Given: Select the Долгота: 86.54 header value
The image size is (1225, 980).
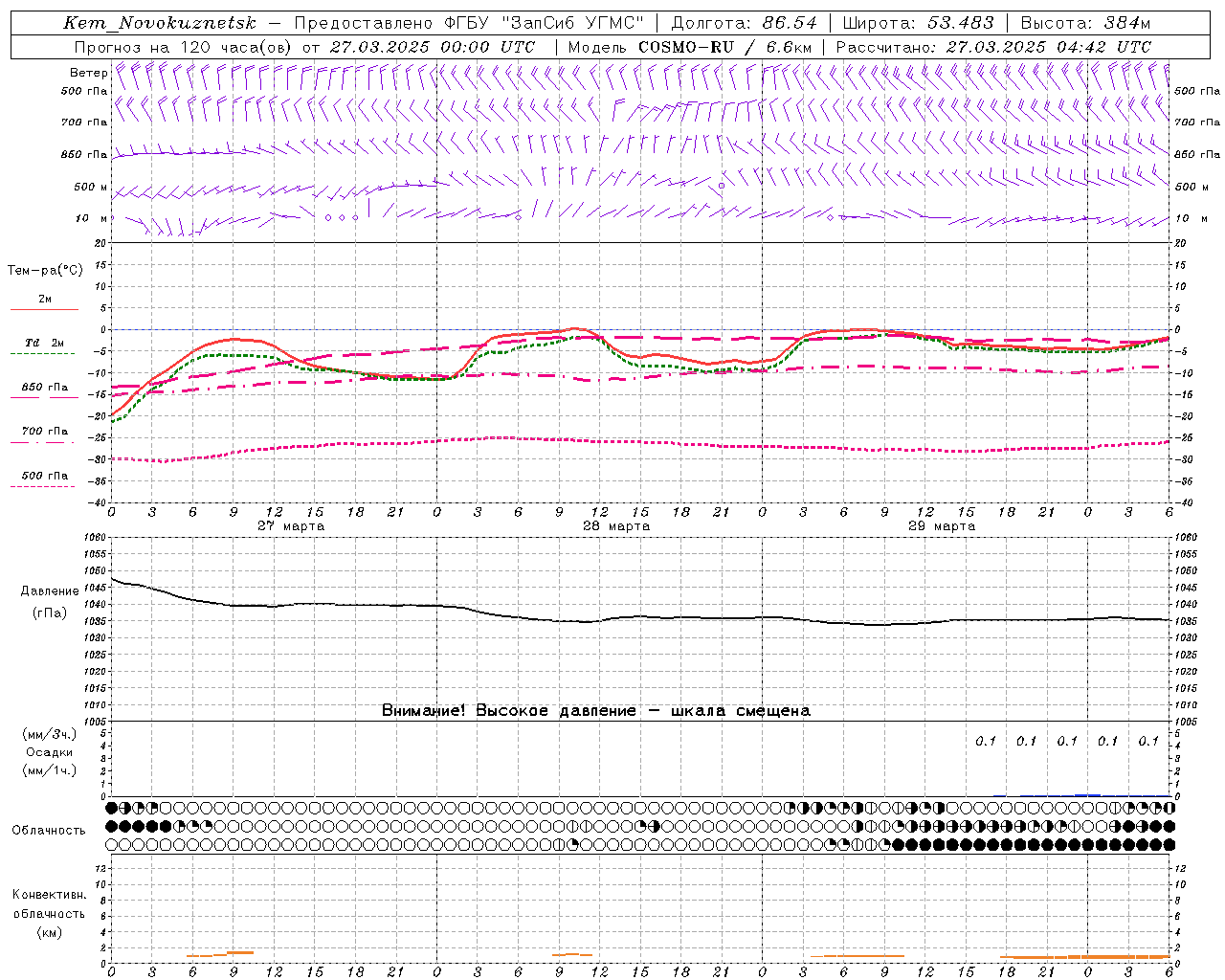Looking at the screenshot, I should click(745, 22).
